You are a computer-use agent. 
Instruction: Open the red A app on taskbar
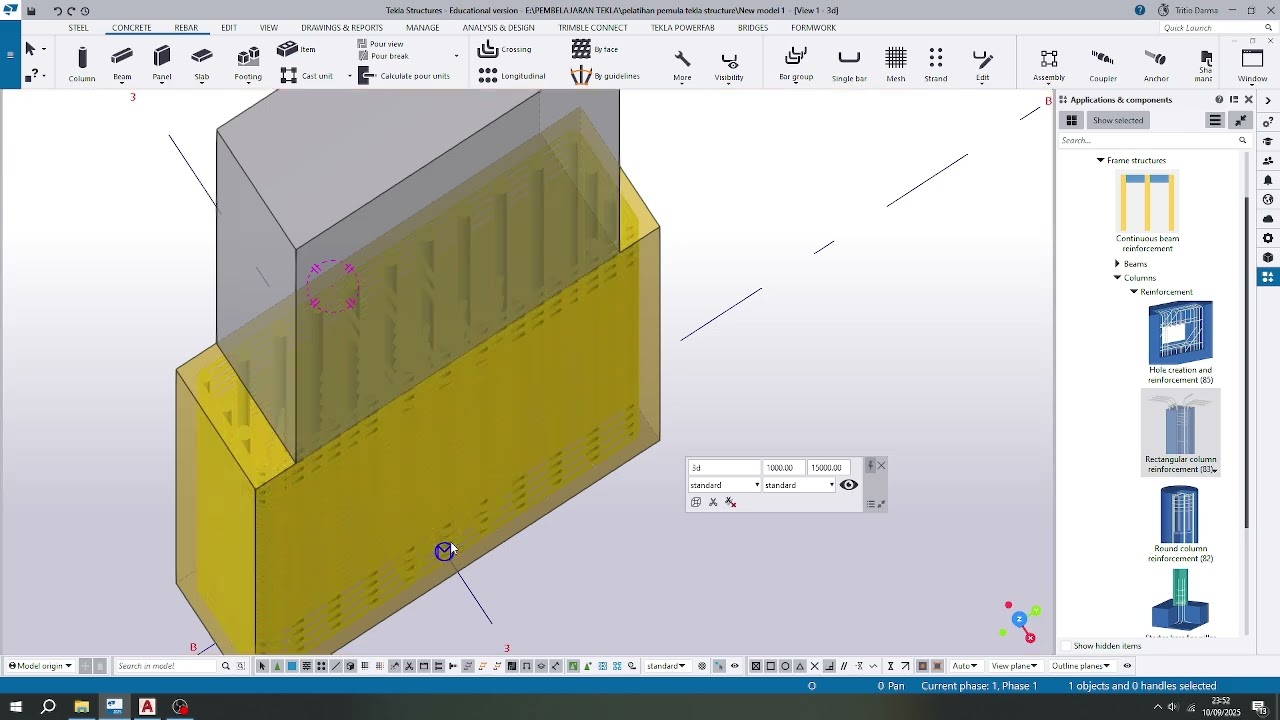(147, 707)
